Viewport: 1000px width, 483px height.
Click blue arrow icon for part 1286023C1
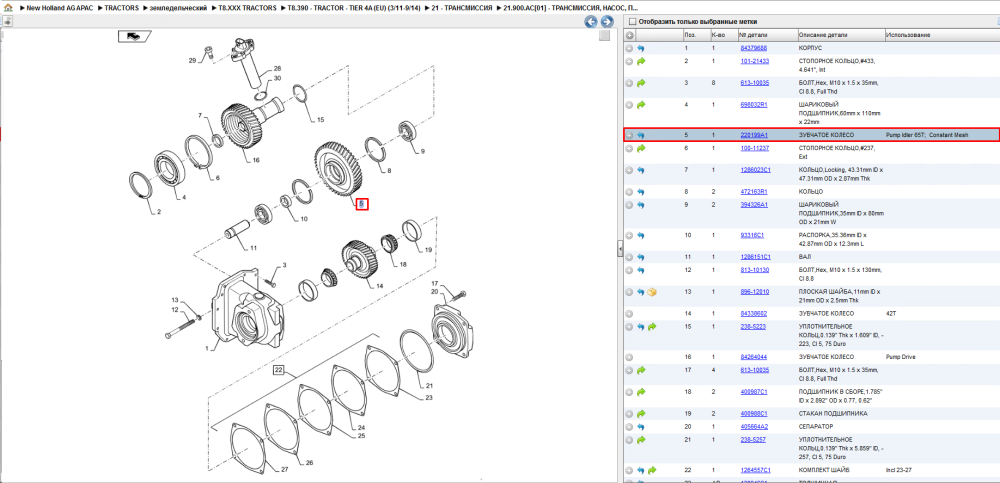641,170
